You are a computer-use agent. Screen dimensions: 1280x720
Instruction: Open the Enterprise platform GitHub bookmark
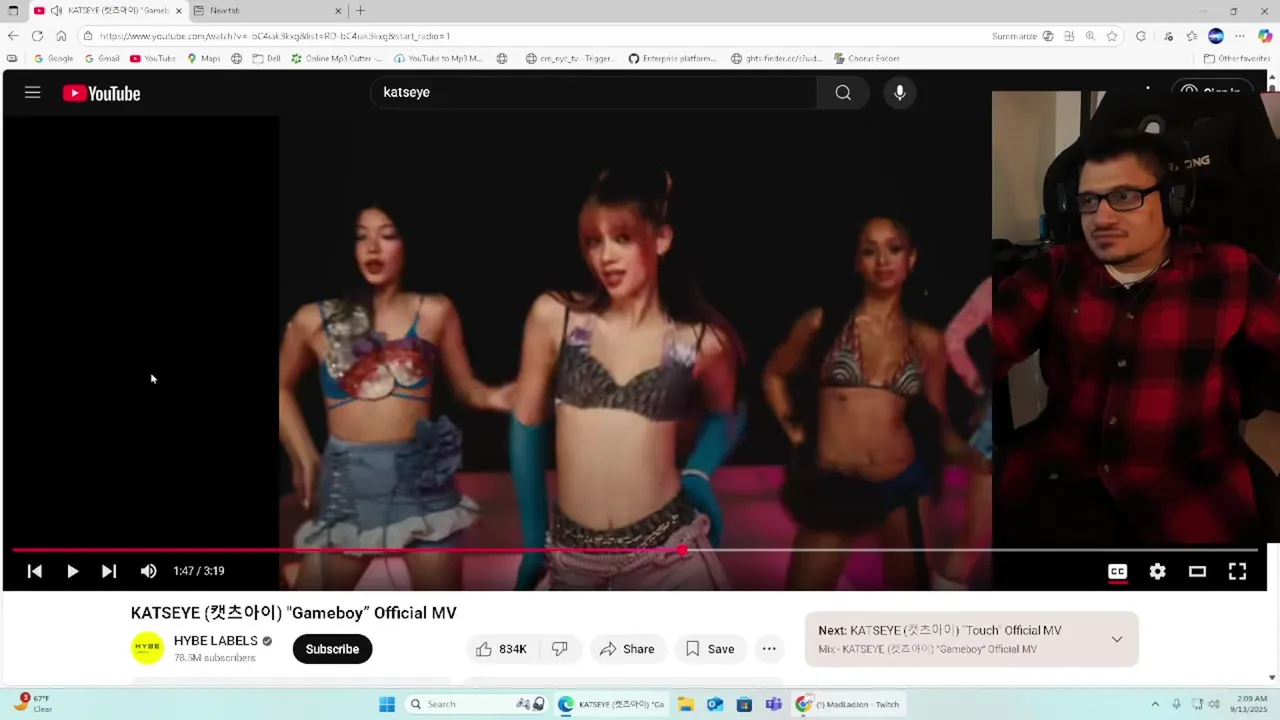pos(673,58)
